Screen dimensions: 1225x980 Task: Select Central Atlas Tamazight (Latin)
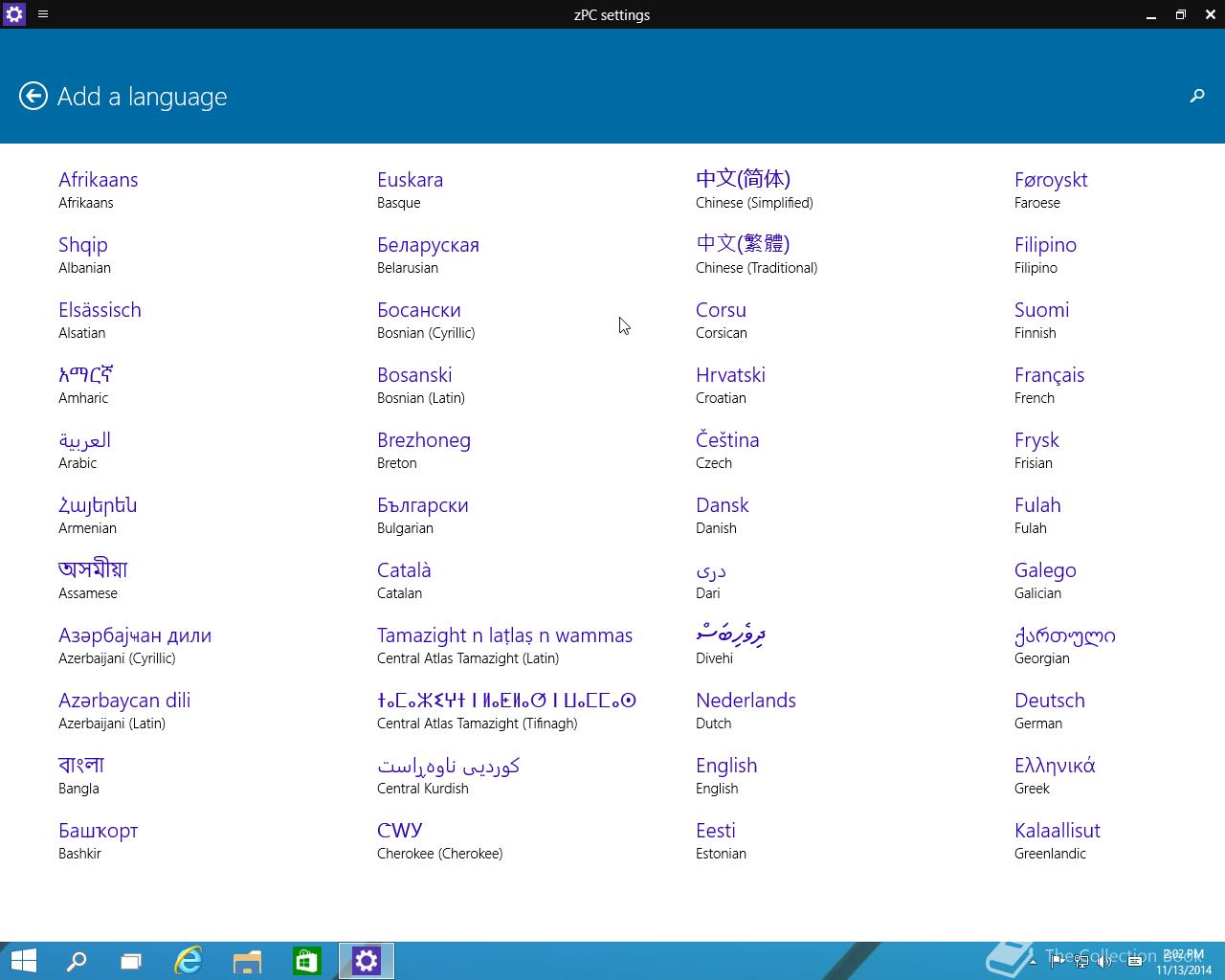coord(505,645)
